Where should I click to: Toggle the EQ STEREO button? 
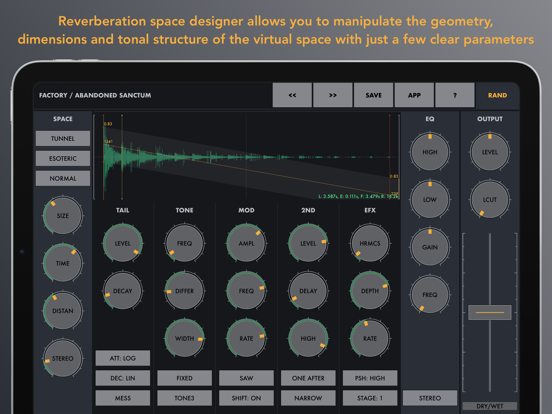430,398
